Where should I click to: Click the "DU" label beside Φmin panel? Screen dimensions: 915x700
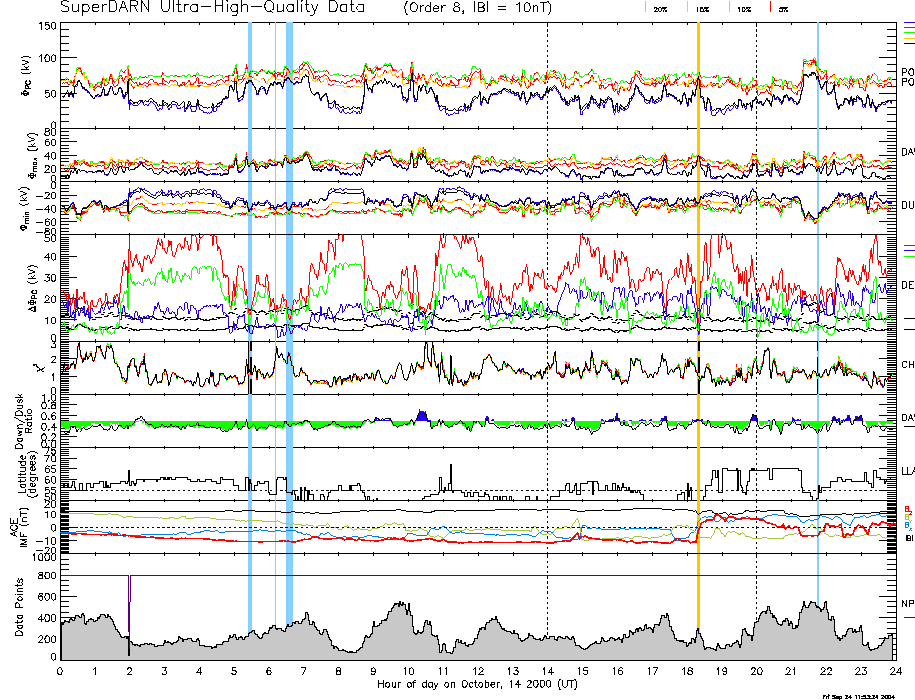[x=908, y=205]
